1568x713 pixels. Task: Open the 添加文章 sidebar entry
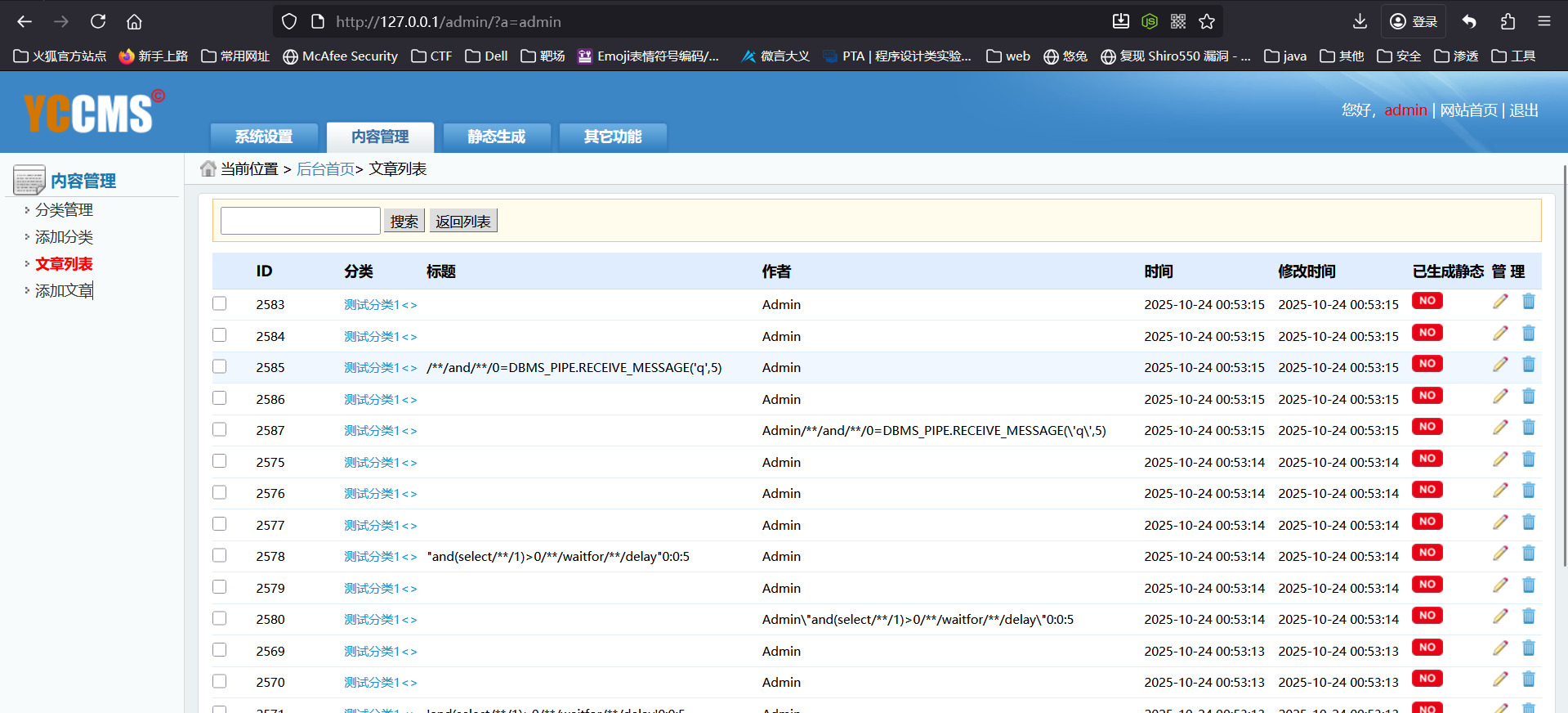[64, 291]
